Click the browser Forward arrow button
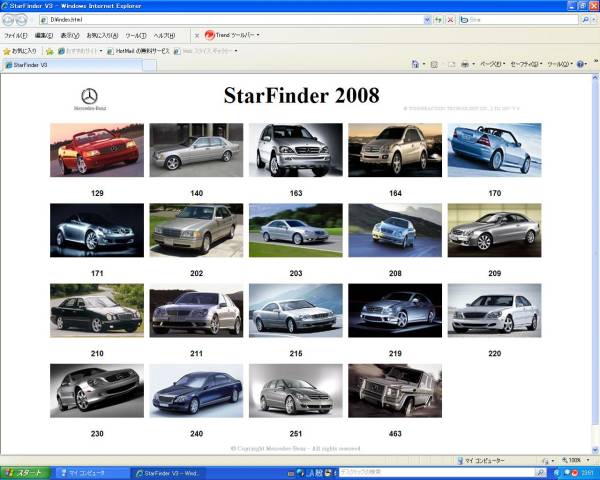 21,20
